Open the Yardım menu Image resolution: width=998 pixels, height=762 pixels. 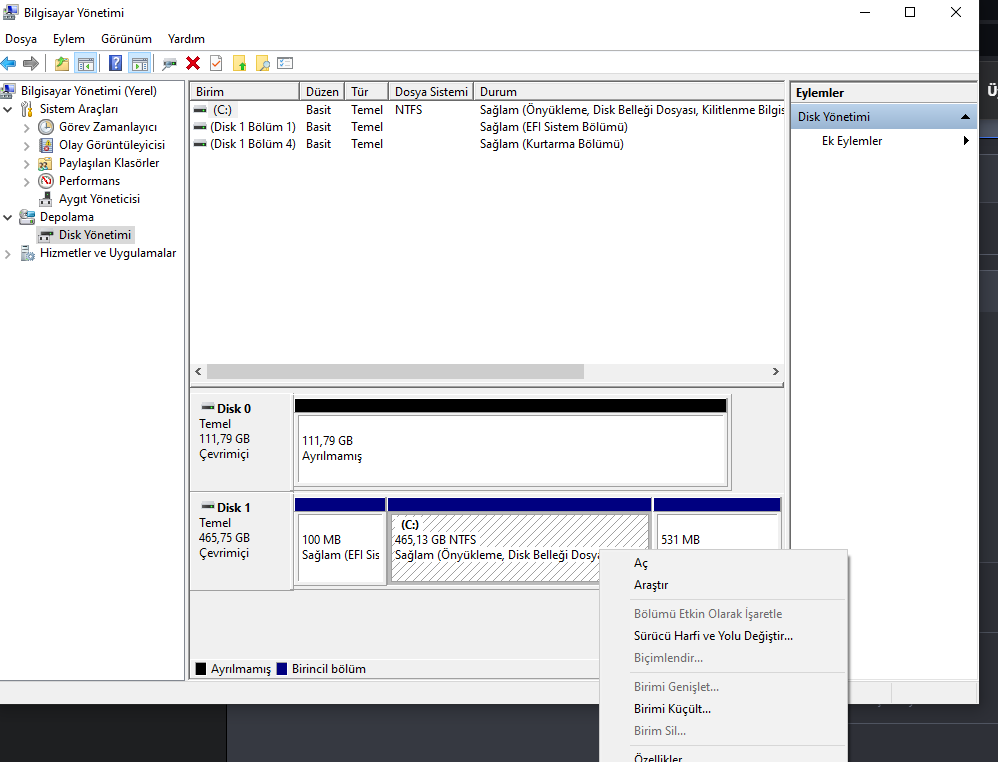pyautogui.click(x=186, y=39)
